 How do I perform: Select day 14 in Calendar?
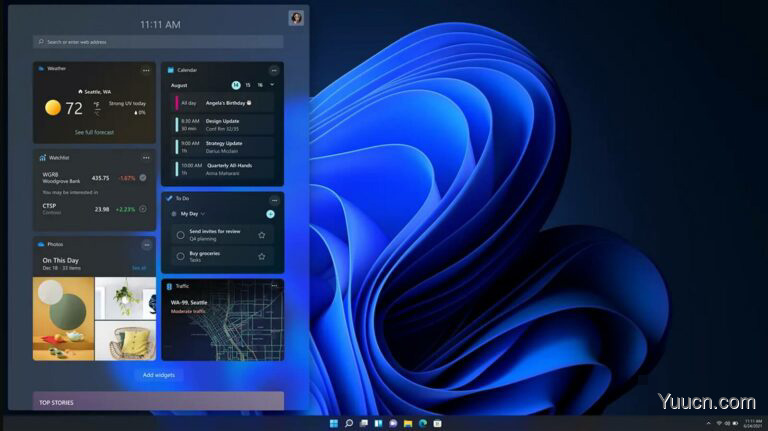tap(236, 85)
